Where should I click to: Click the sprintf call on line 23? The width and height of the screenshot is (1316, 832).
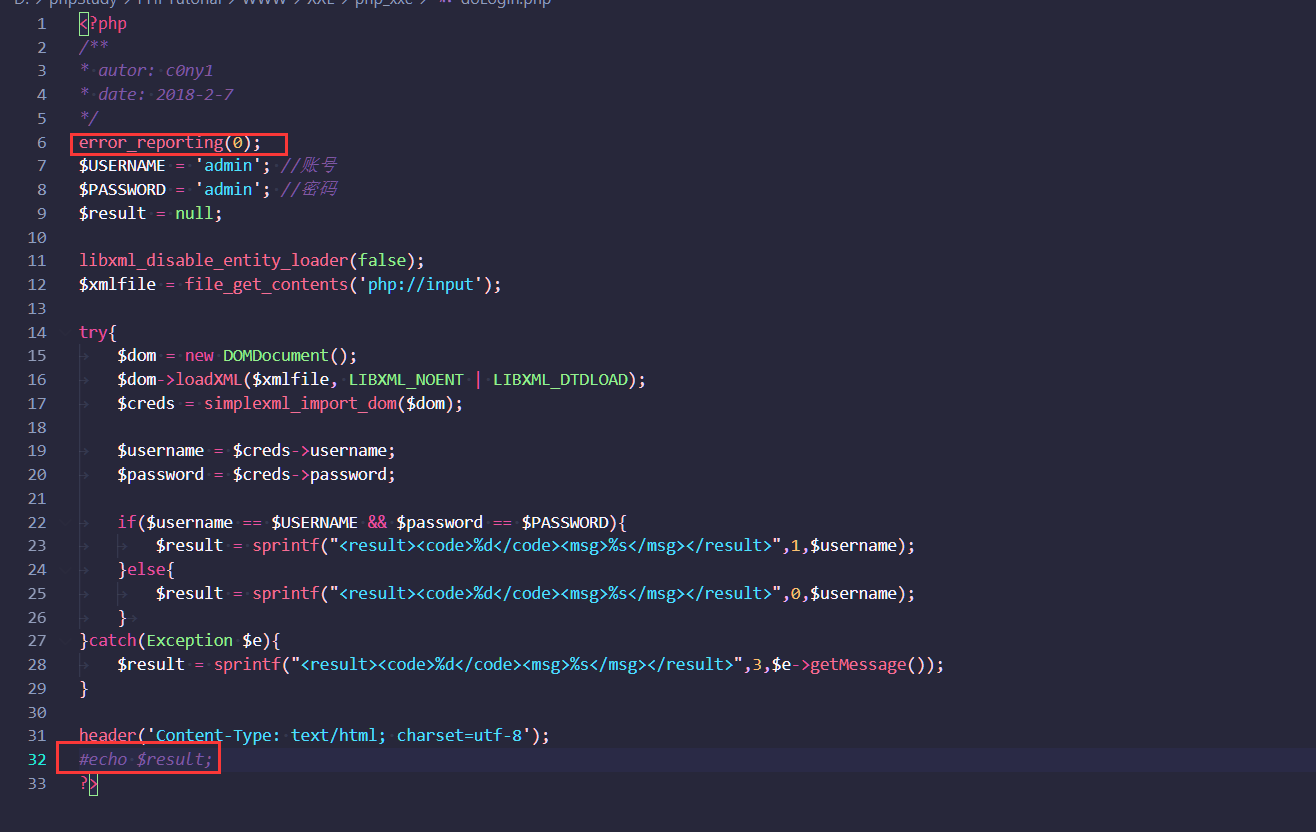pos(285,546)
